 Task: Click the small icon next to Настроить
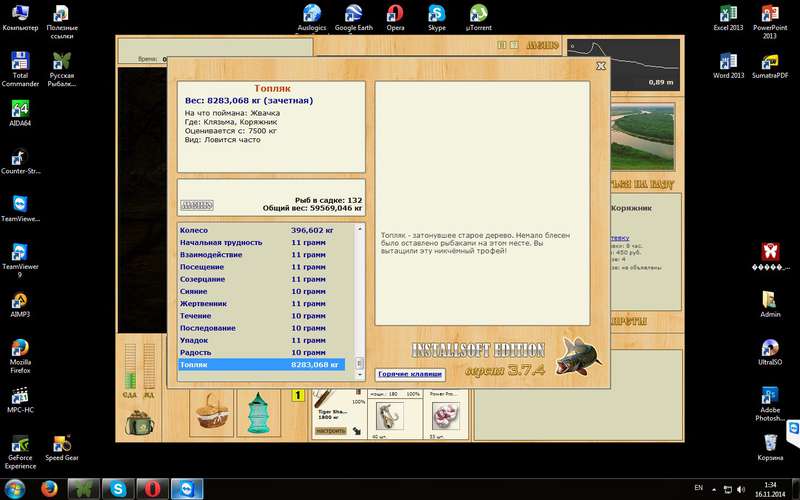(x=357, y=431)
